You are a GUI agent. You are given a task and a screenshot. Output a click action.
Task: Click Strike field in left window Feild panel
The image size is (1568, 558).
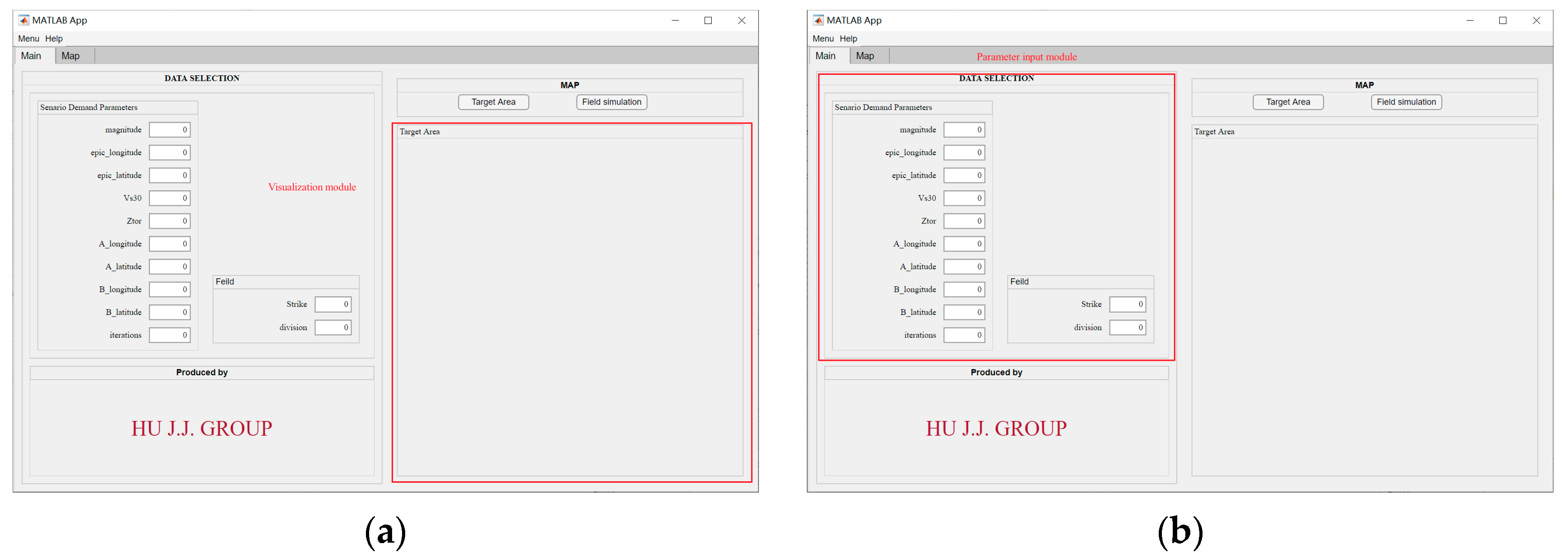(333, 304)
